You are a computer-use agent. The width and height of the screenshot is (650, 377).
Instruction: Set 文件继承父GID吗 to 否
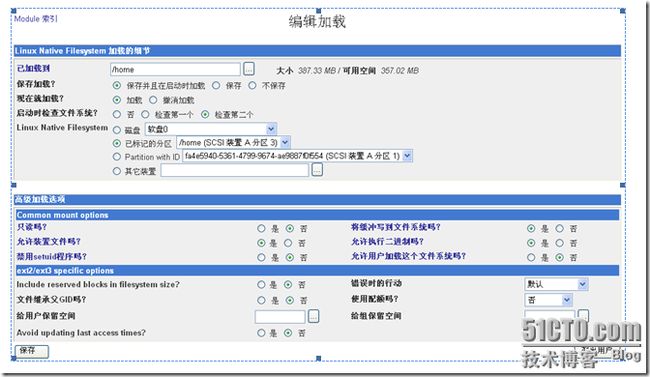point(290,300)
